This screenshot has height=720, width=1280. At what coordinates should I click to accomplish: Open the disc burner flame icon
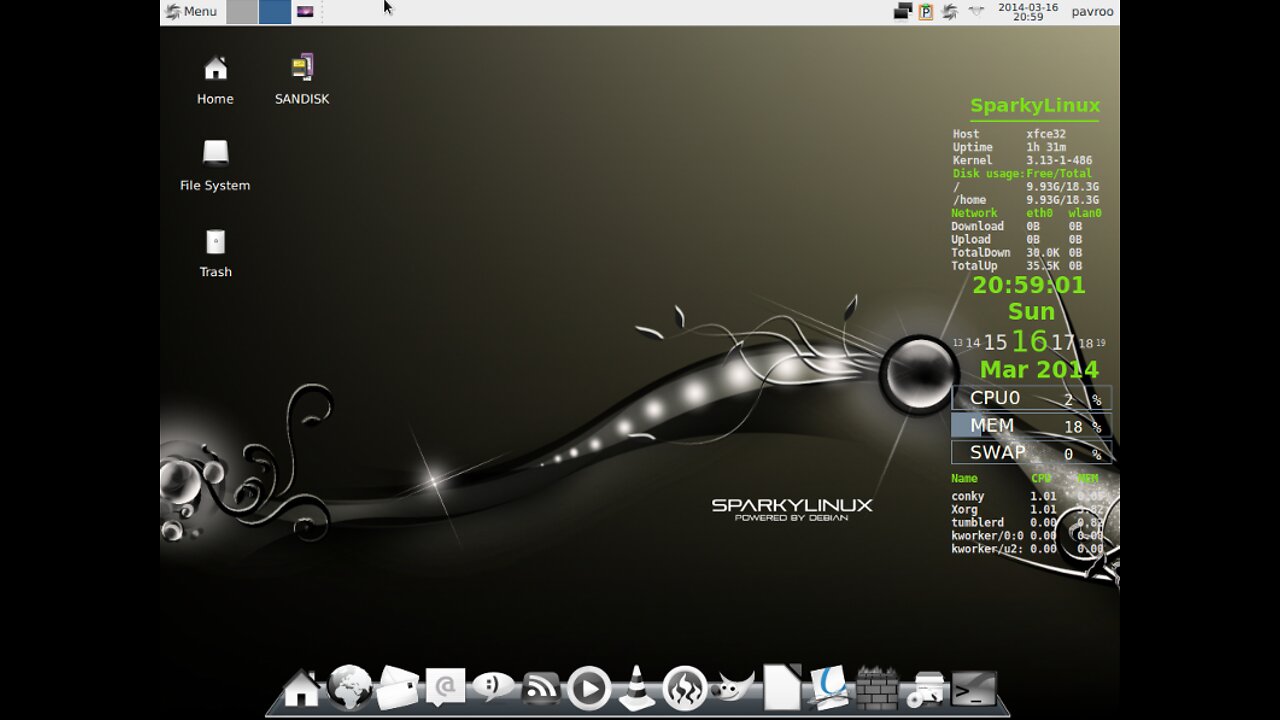tap(685, 689)
